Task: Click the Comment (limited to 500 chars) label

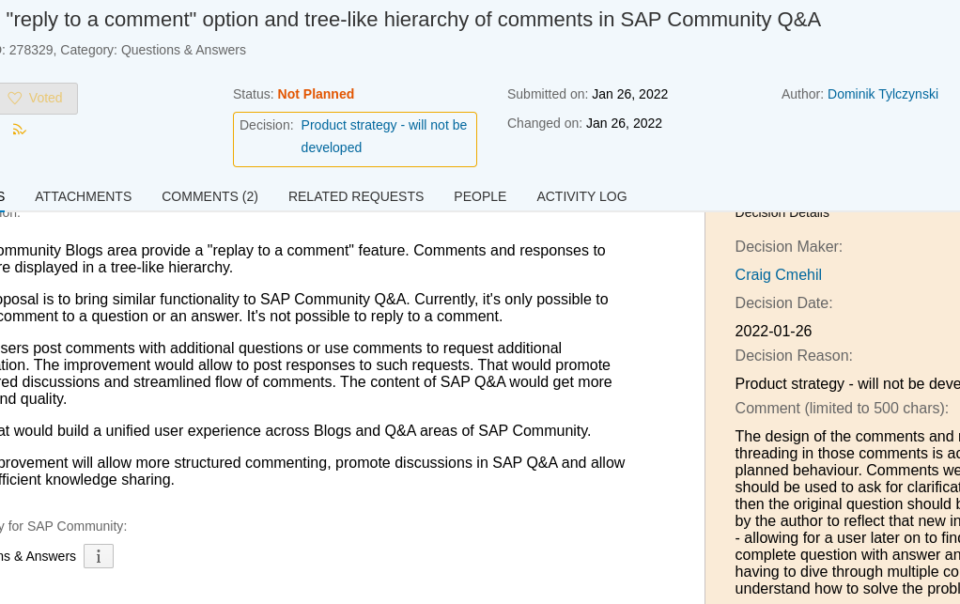Action: click(842, 408)
